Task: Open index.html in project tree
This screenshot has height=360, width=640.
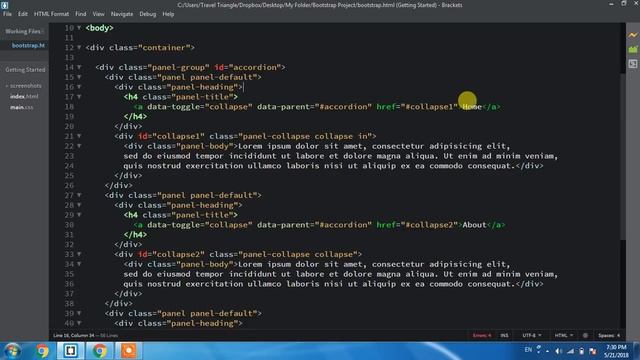Action: coord(24,97)
